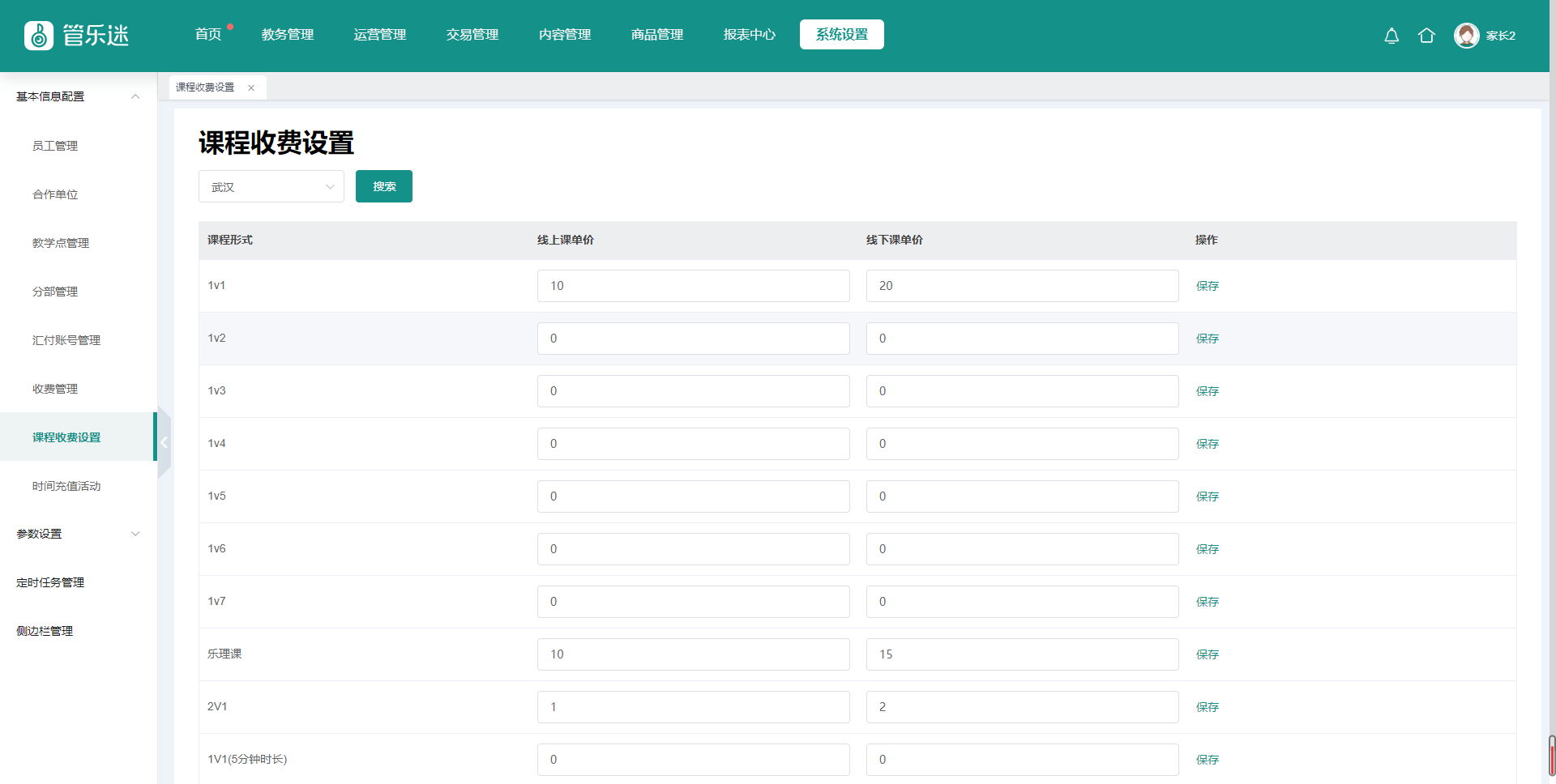Collapse the 基本信息配置 section
The image size is (1556, 784).
(x=135, y=96)
